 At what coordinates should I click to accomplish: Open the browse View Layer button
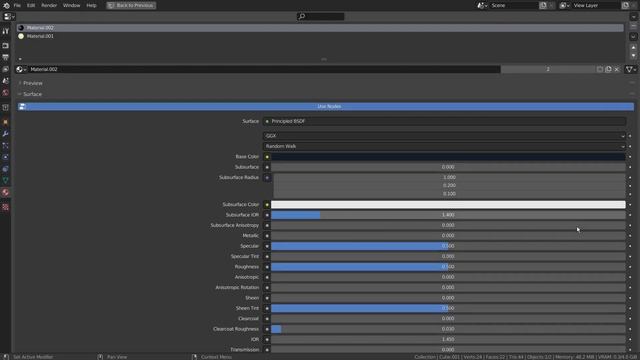pyautogui.click(x=565, y=5)
